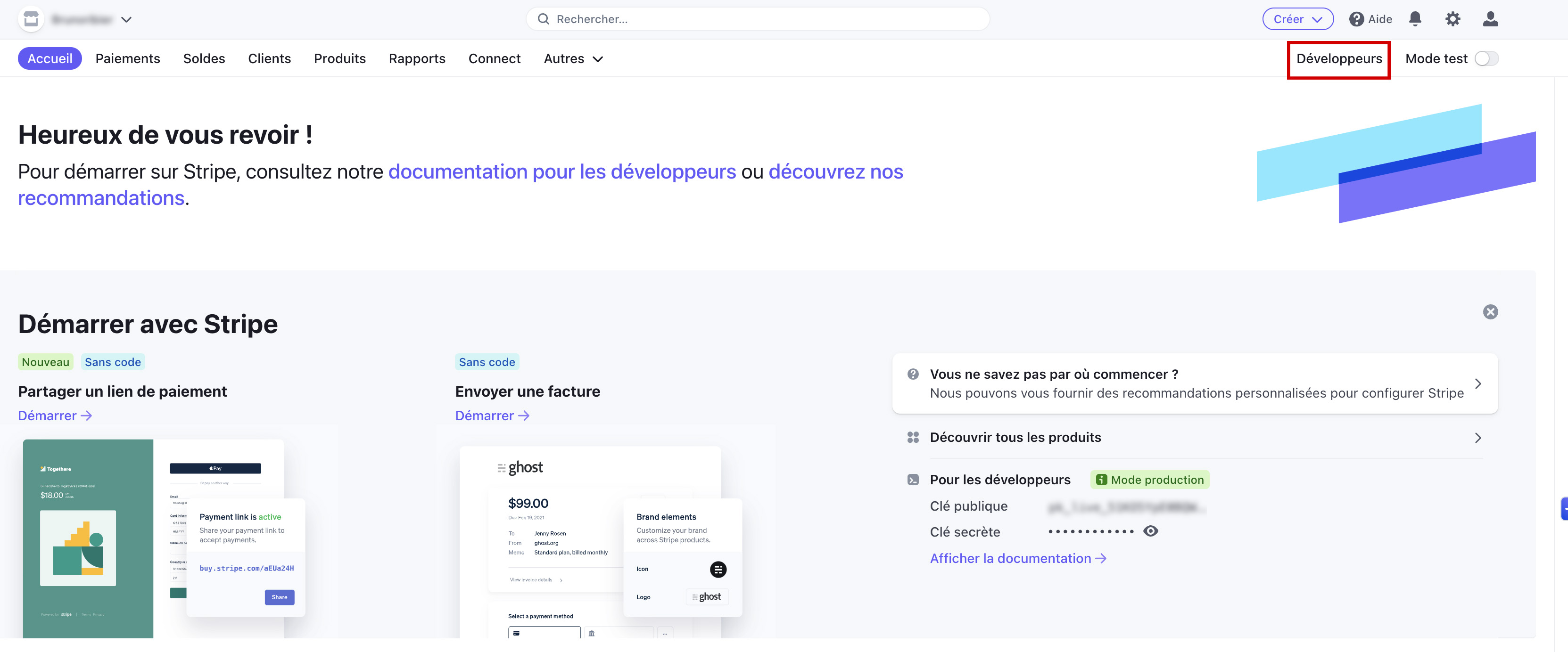Click the notifications bell icon
1568x652 pixels.
click(x=1415, y=19)
